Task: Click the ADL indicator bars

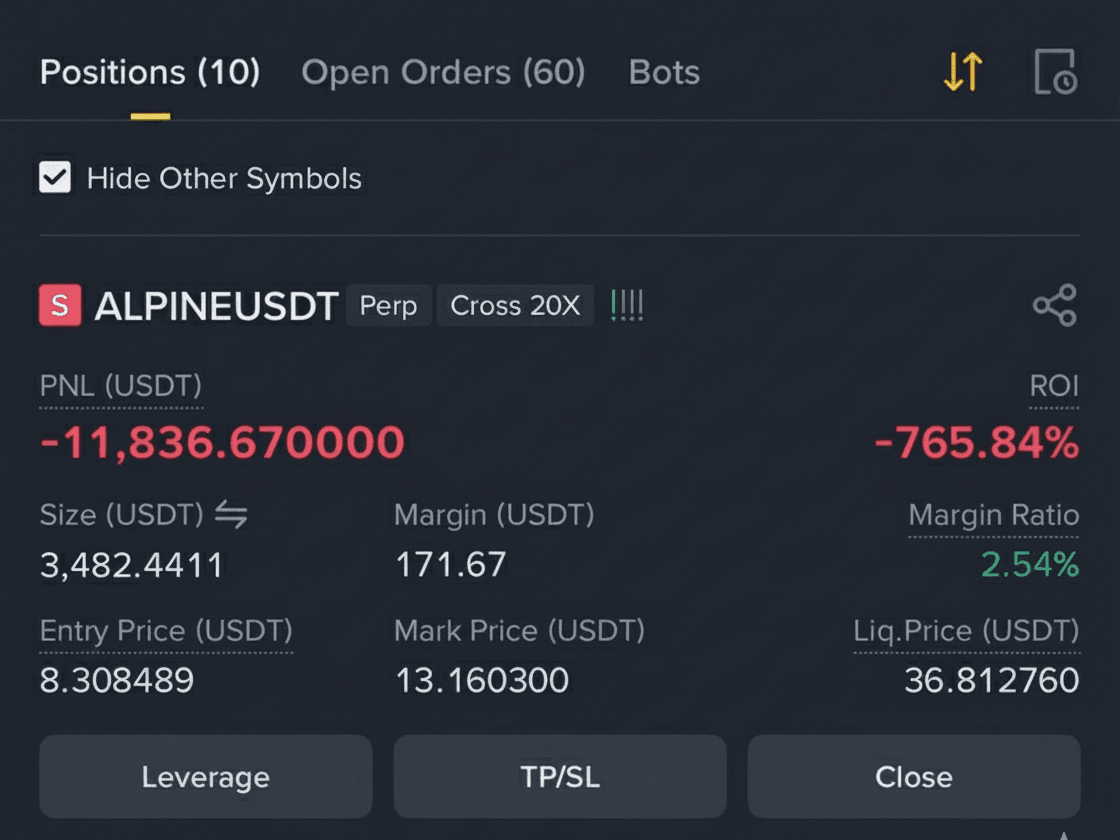Action: (x=627, y=305)
